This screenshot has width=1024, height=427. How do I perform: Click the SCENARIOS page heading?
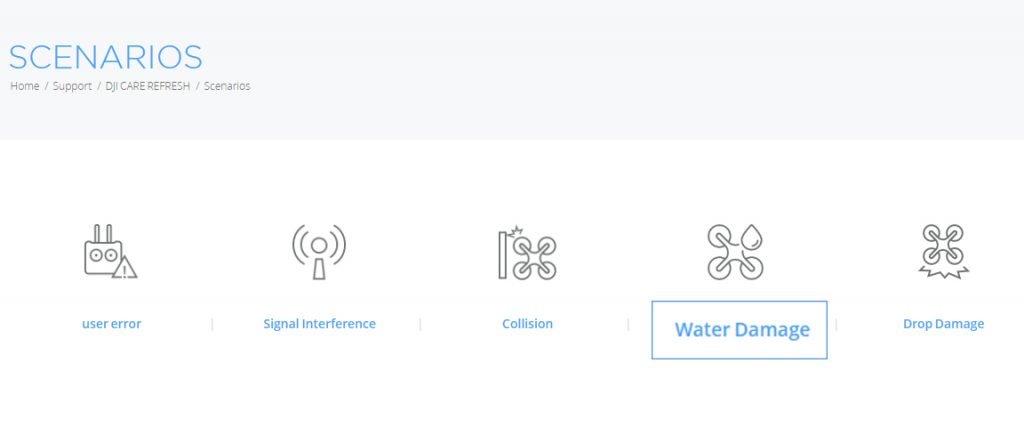coord(106,57)
